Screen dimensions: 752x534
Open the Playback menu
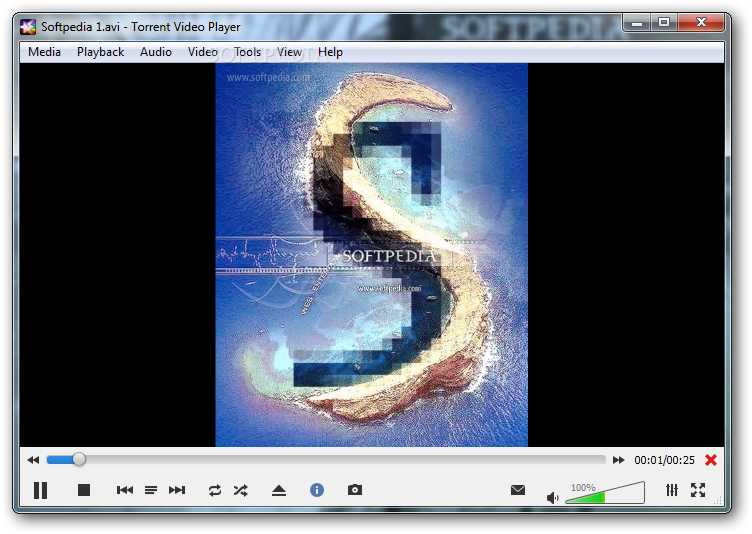100,52
